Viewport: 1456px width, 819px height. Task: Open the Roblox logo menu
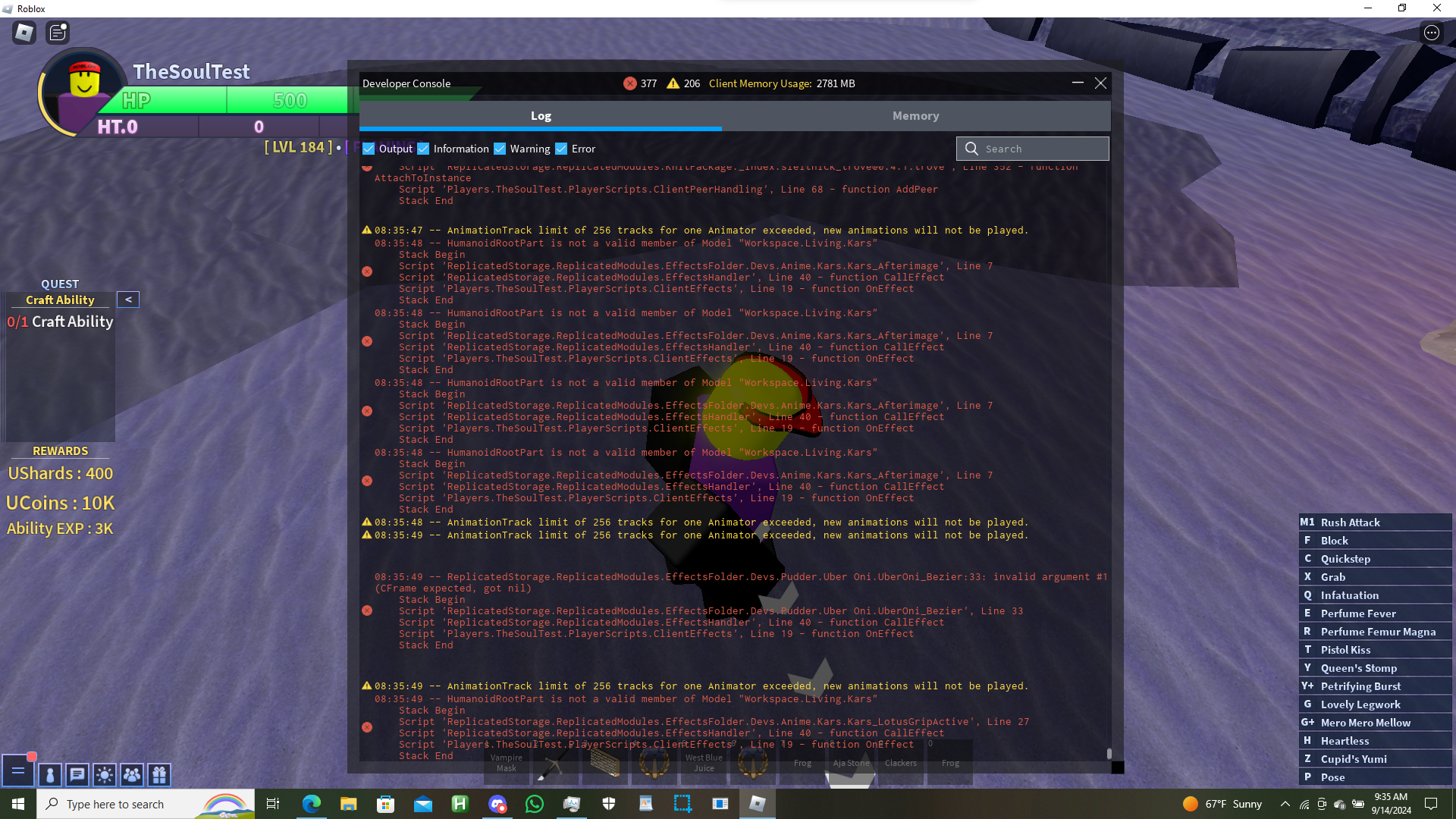[24, 33]
